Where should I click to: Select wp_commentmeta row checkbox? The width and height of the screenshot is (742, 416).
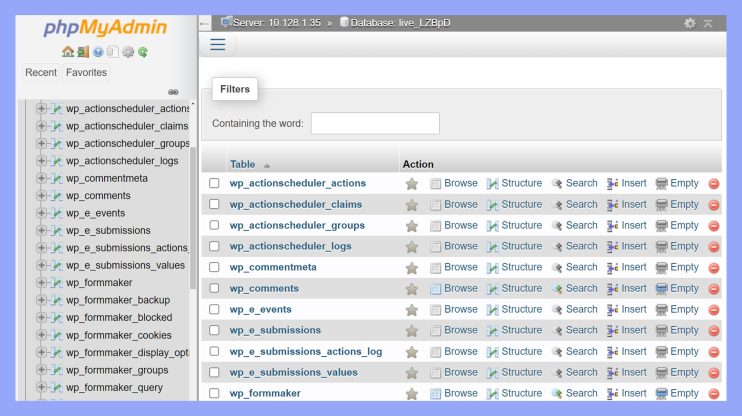(x=214, y=267)
